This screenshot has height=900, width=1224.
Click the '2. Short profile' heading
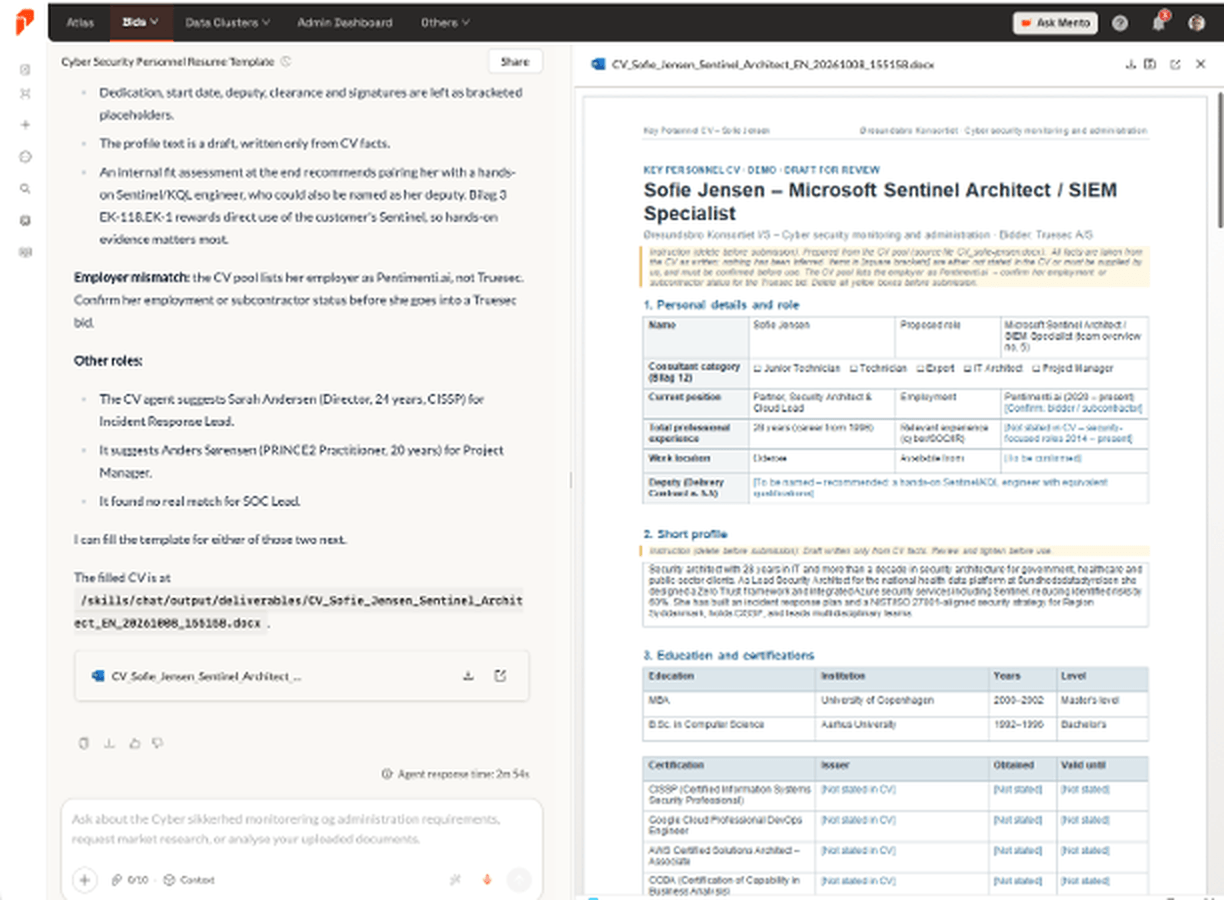(685, 534)
